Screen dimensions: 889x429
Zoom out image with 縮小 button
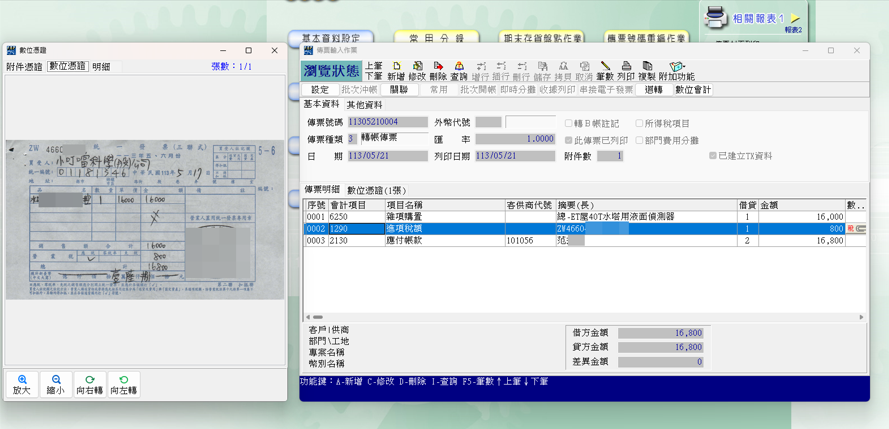point(56,385)
